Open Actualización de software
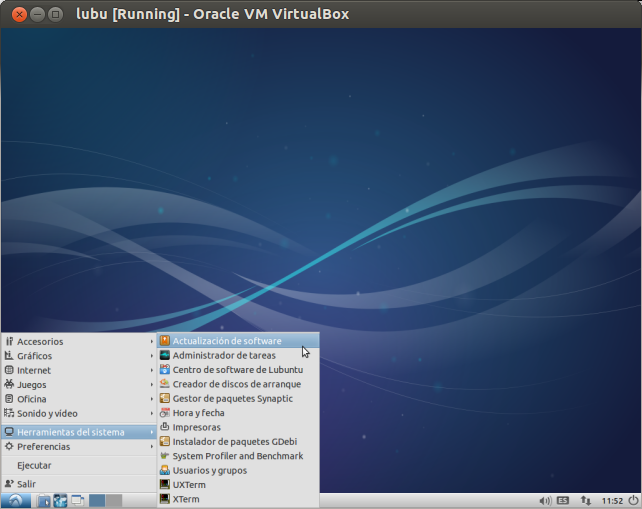This screenshot has width=642, height=509. (227, 341)
